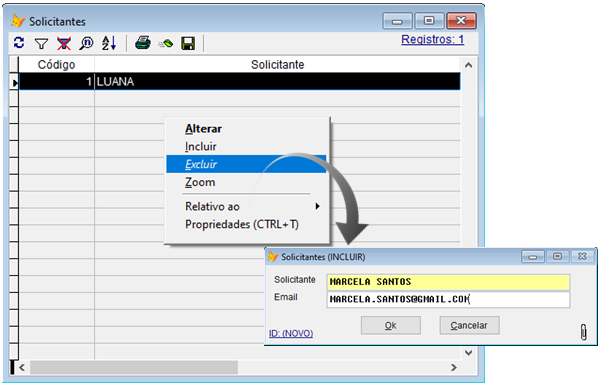This screenshot has height=384, width=600.
Task: Expand the Relativo ao submenu arrow
Action: (317, 207)
